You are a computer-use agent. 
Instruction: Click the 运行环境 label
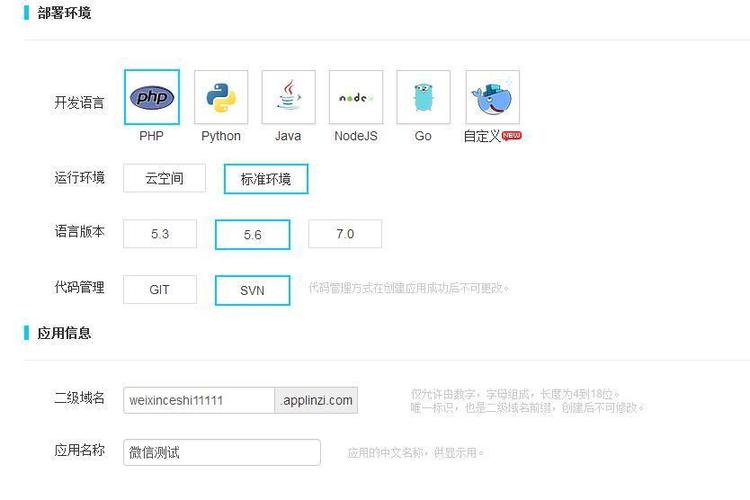pyautogui.click(x=79, y=178)
